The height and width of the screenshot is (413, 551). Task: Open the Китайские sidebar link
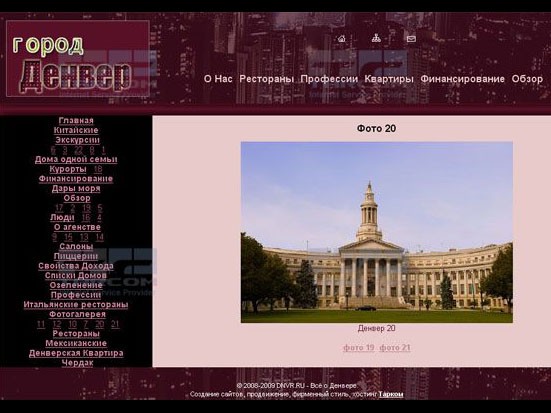76,130
